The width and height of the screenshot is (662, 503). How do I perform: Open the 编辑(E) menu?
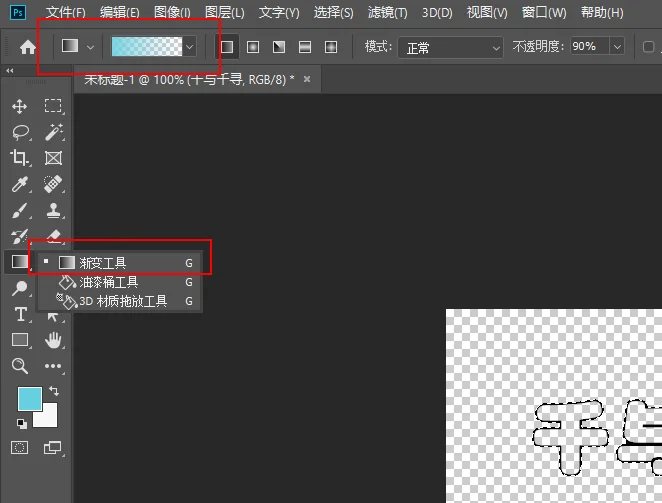click(119, 12)
